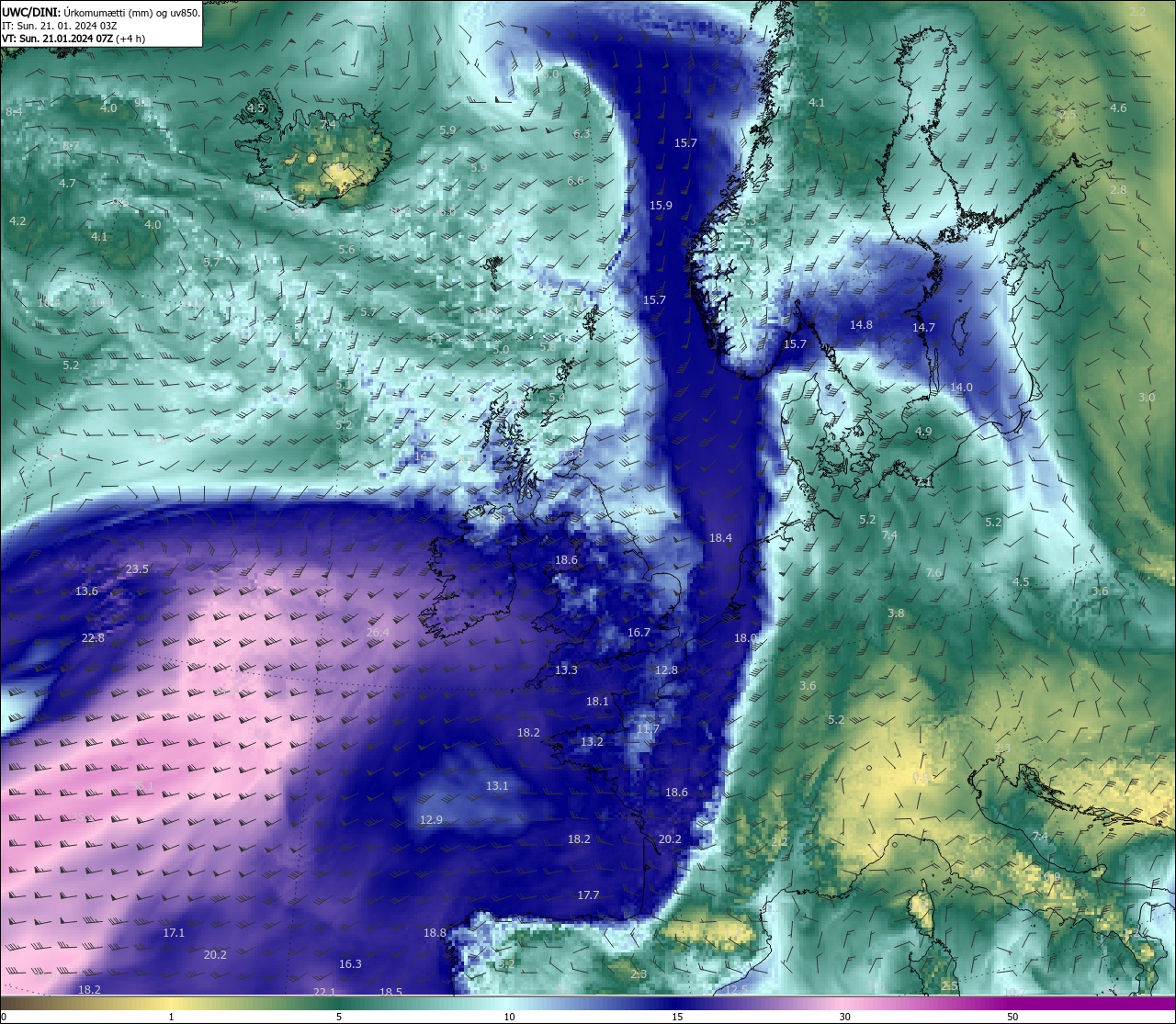
Task: Click the 26.4 value on the map
Action: (x=378, y=633)
